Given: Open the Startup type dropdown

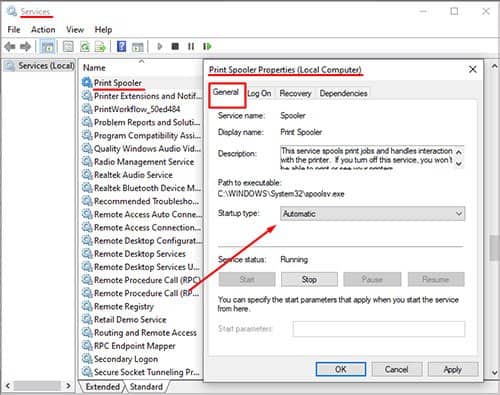Looking at the screenshot, I should point(372,214).
